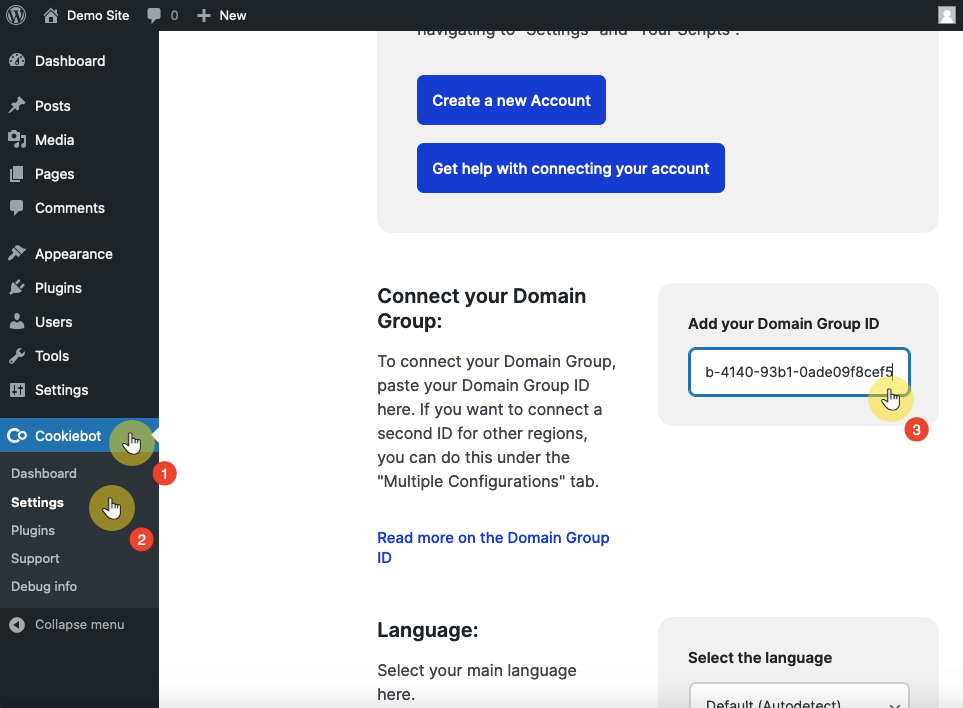Click Get help with connecting your account
The width and height of the screenshot is (963, 708).
click(571, 168)
